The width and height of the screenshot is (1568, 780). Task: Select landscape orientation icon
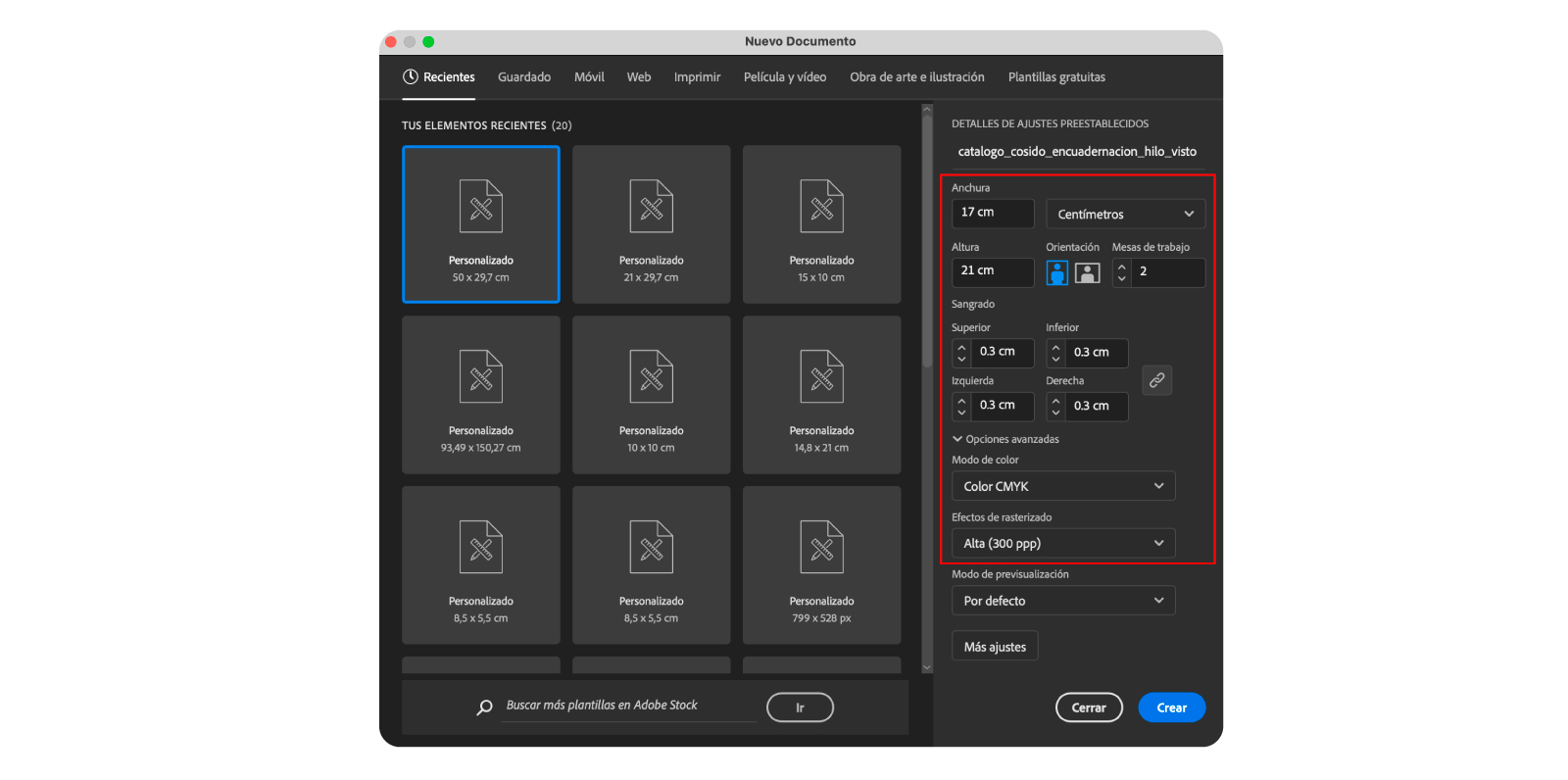click(1088, 272)
